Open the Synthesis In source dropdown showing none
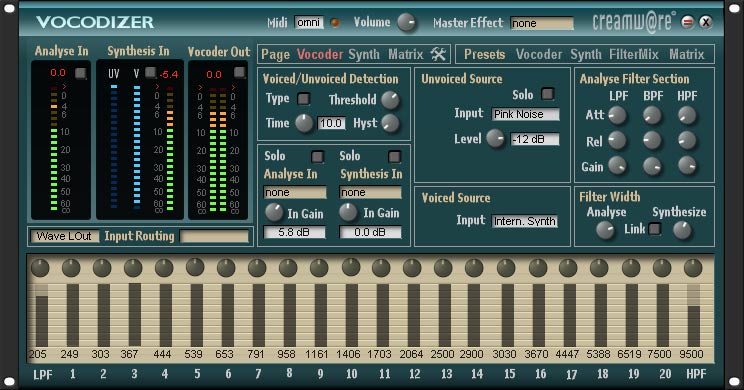The image size is (744, 390). click(370, 192)
